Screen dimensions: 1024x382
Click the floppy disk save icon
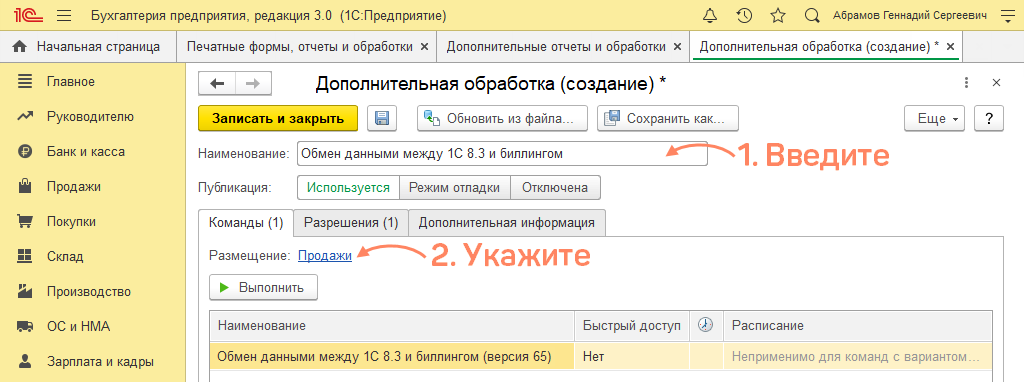[382, 119]
